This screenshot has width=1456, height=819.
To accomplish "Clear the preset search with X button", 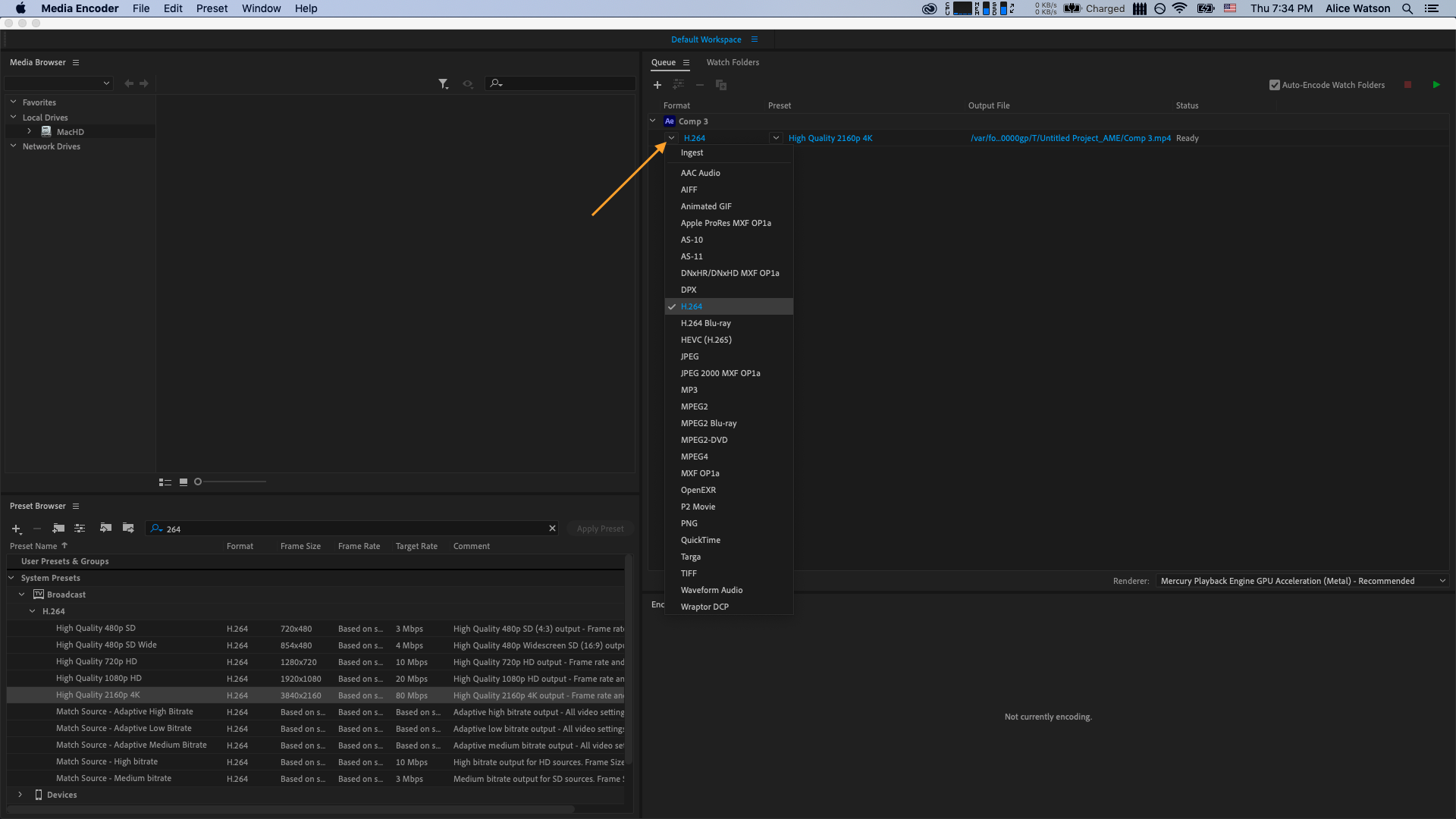I will [x=552, y=529].
